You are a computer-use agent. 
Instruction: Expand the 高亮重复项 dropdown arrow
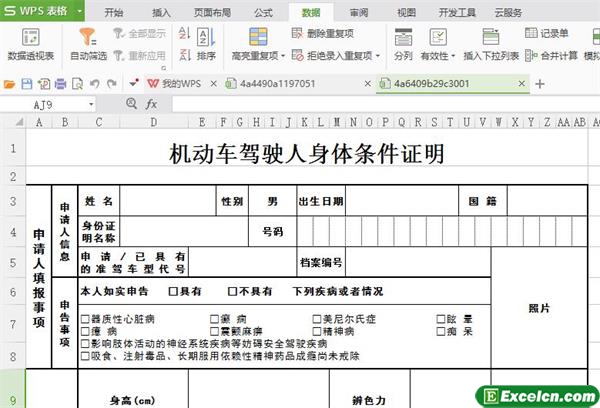coord(283,56)
